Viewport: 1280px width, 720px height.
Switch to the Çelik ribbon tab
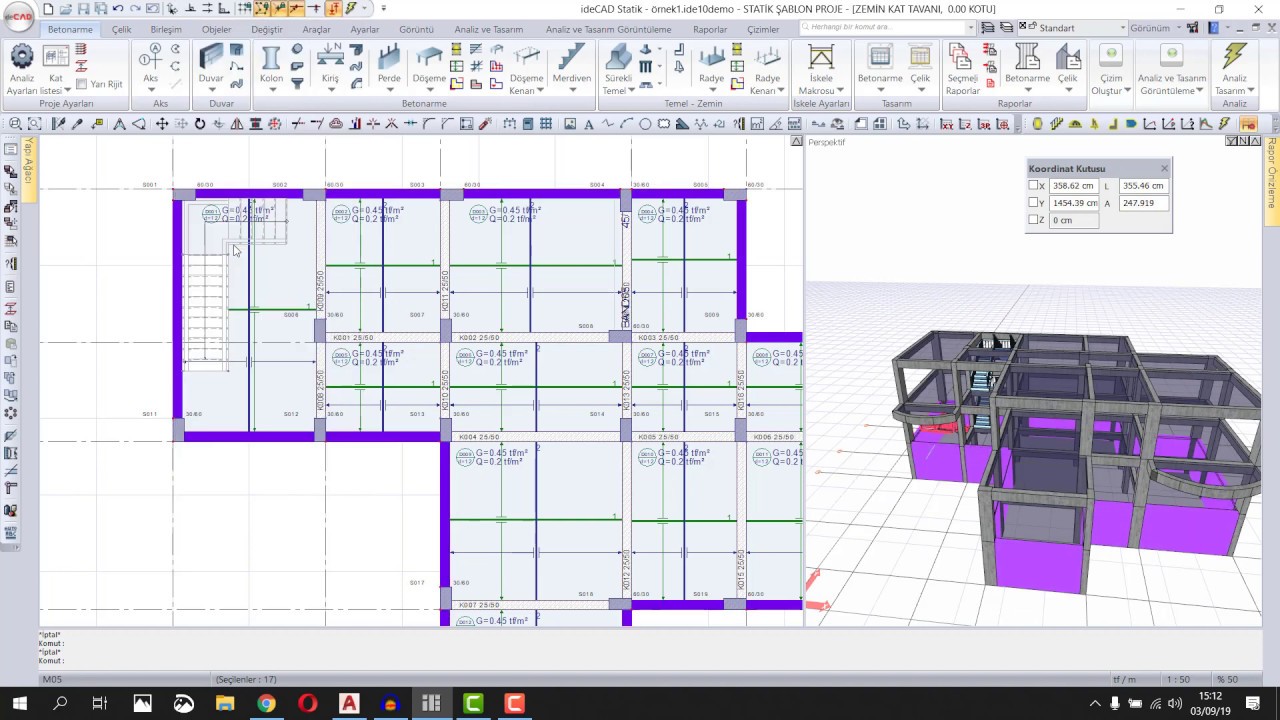(x=121, y=29)
